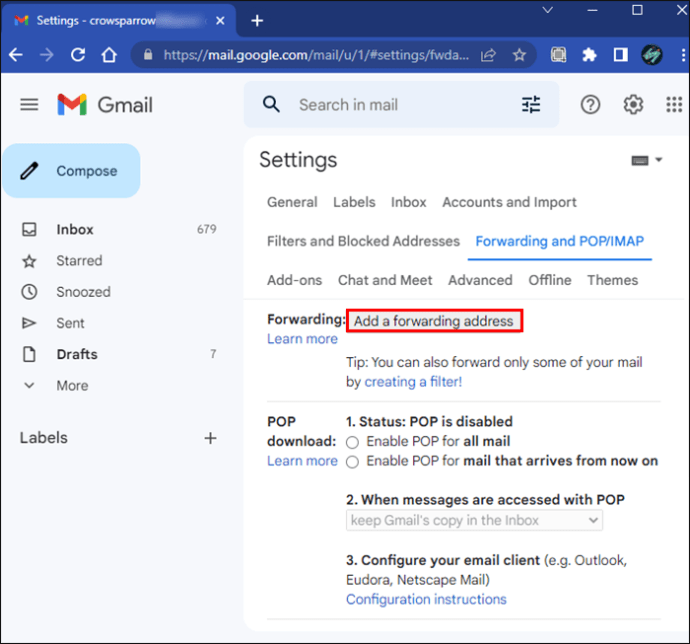Open the Google apps grid icon

tap(674, 105)
